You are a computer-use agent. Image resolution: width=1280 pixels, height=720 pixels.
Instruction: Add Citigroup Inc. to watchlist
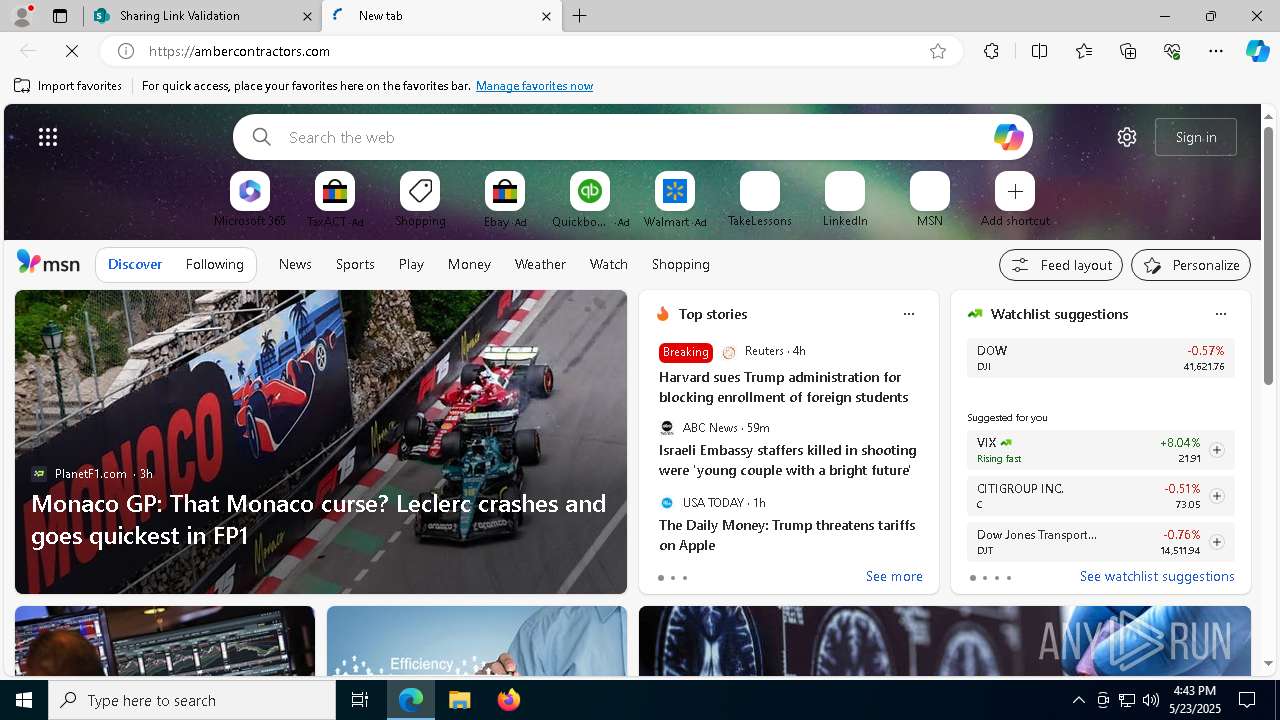[x=1216, y=496]
